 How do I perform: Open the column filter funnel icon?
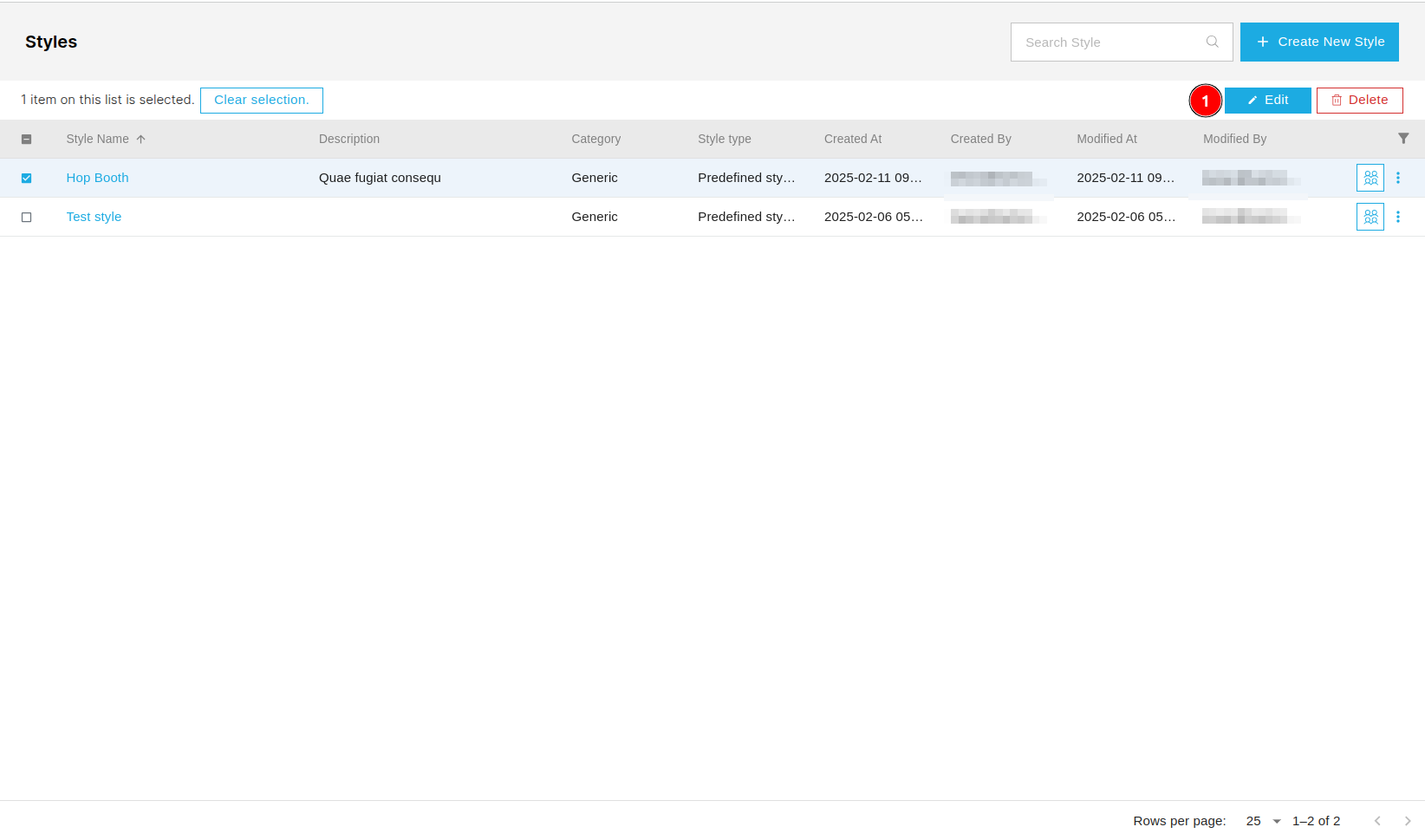tap(1403, 139)
